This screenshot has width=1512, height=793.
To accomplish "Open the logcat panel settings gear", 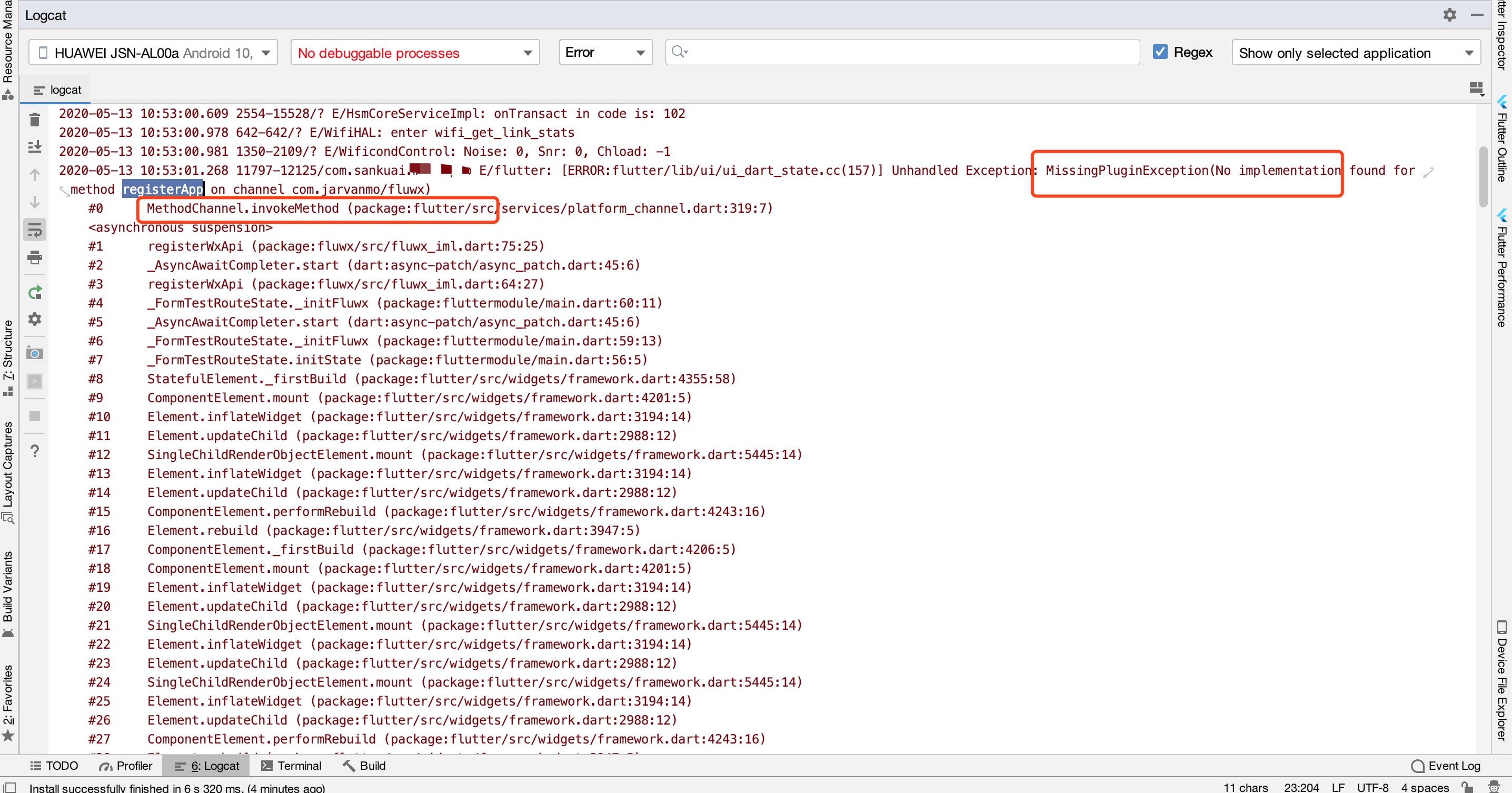I will coord(34,319).
